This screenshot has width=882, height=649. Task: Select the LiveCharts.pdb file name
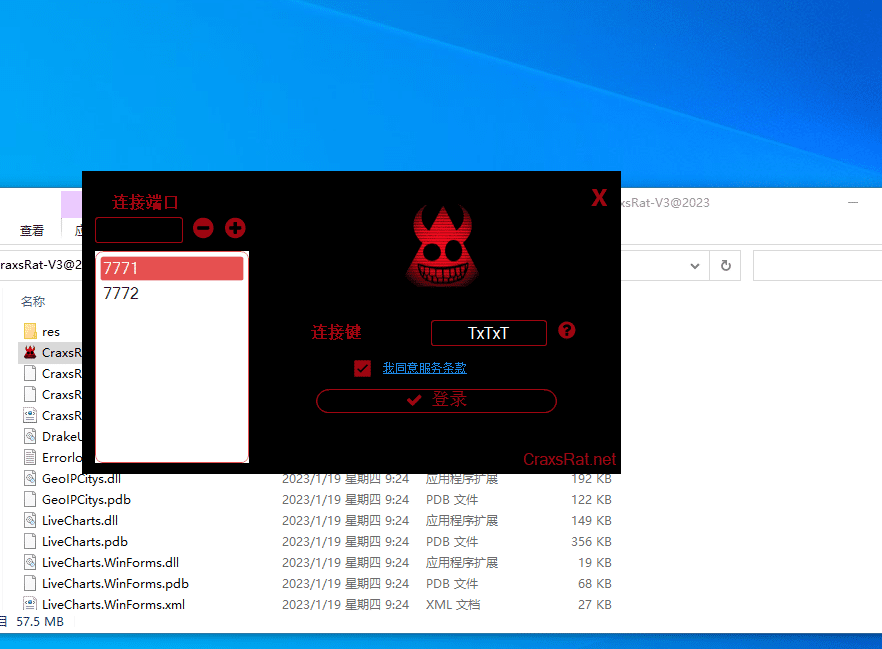tap(84, 542)
